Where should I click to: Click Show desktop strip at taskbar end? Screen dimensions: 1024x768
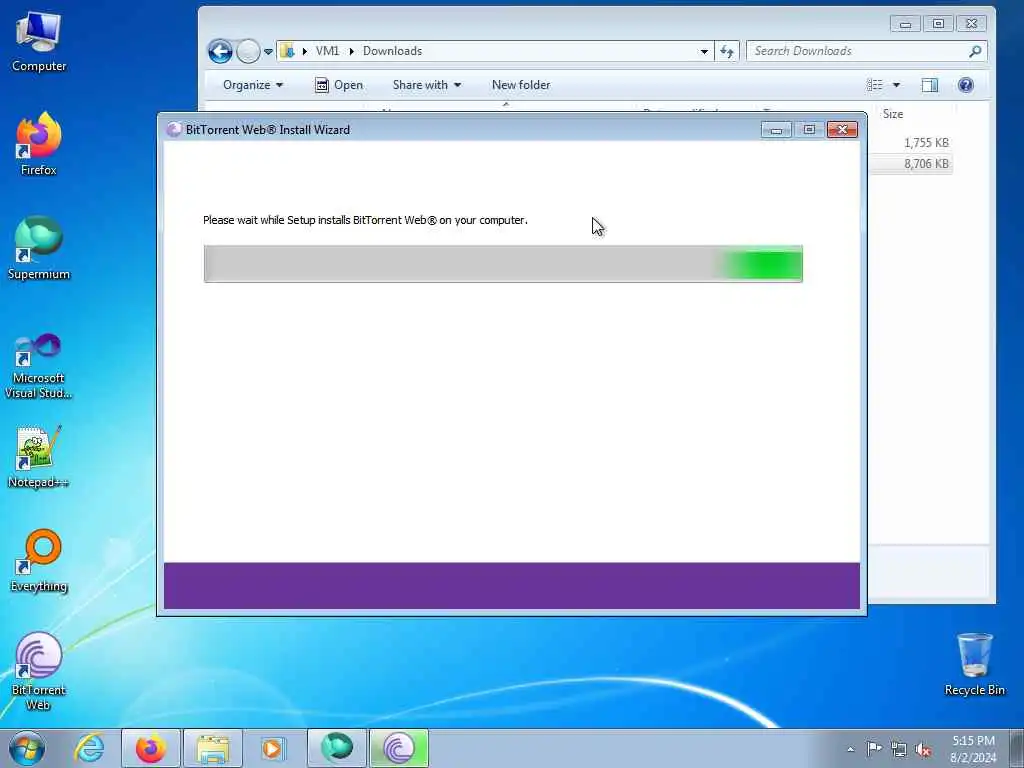(1017, 748)
